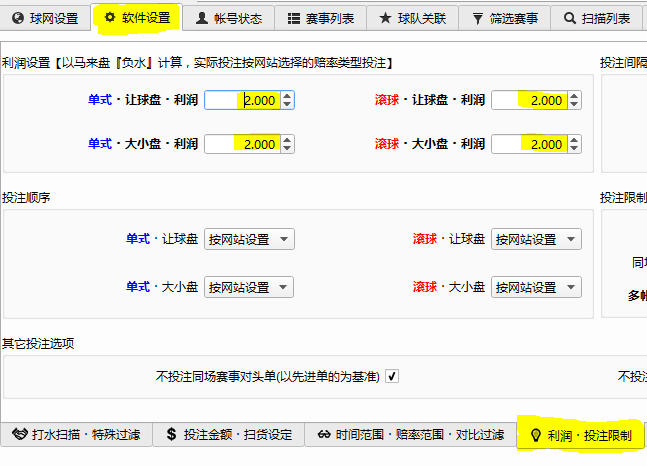Increase 滚球·让球盘·利润 with up arrow
This screenshot has width=647, height=466.
pos(574,96)
